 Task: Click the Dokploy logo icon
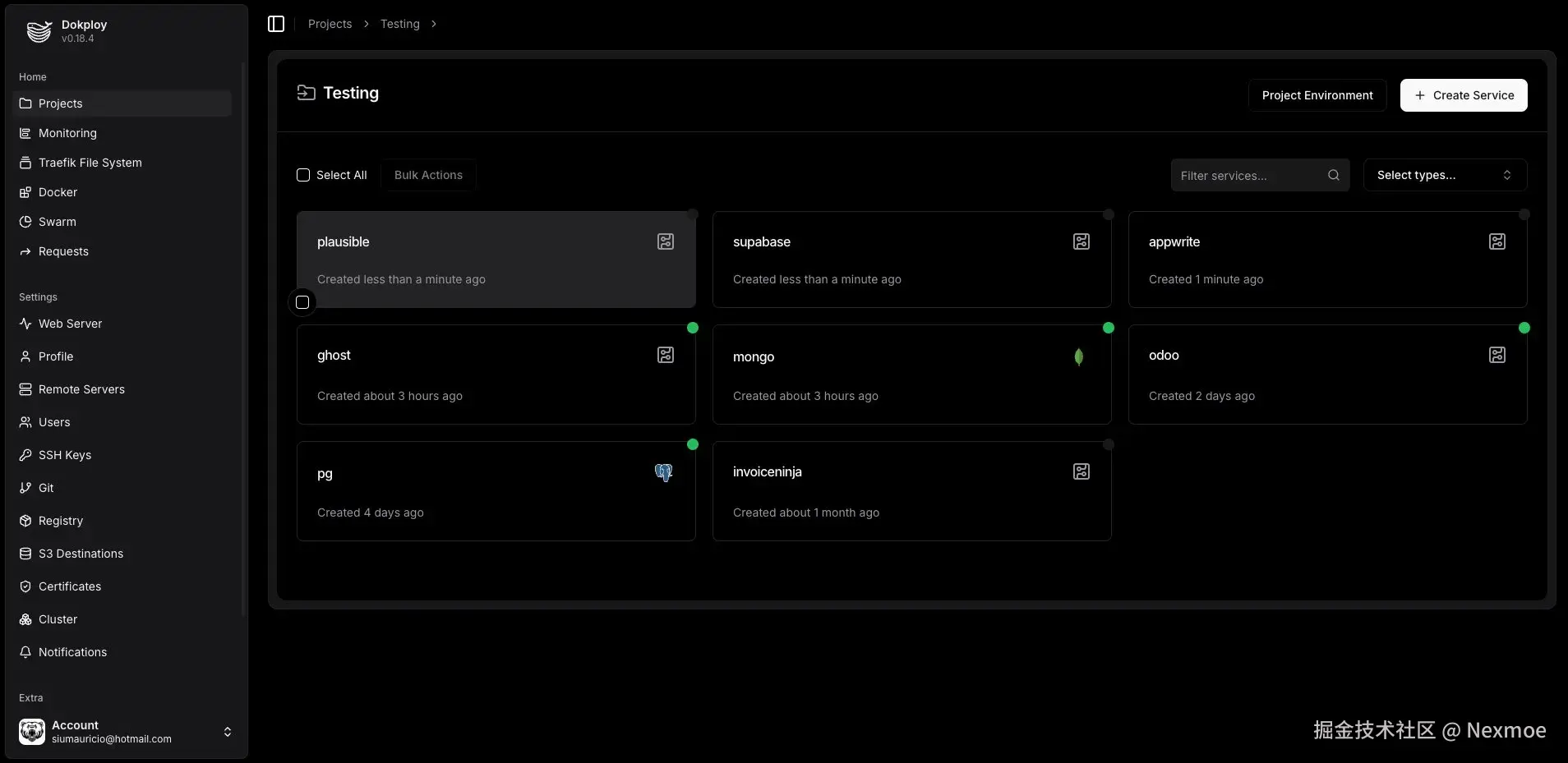point(39,31)
